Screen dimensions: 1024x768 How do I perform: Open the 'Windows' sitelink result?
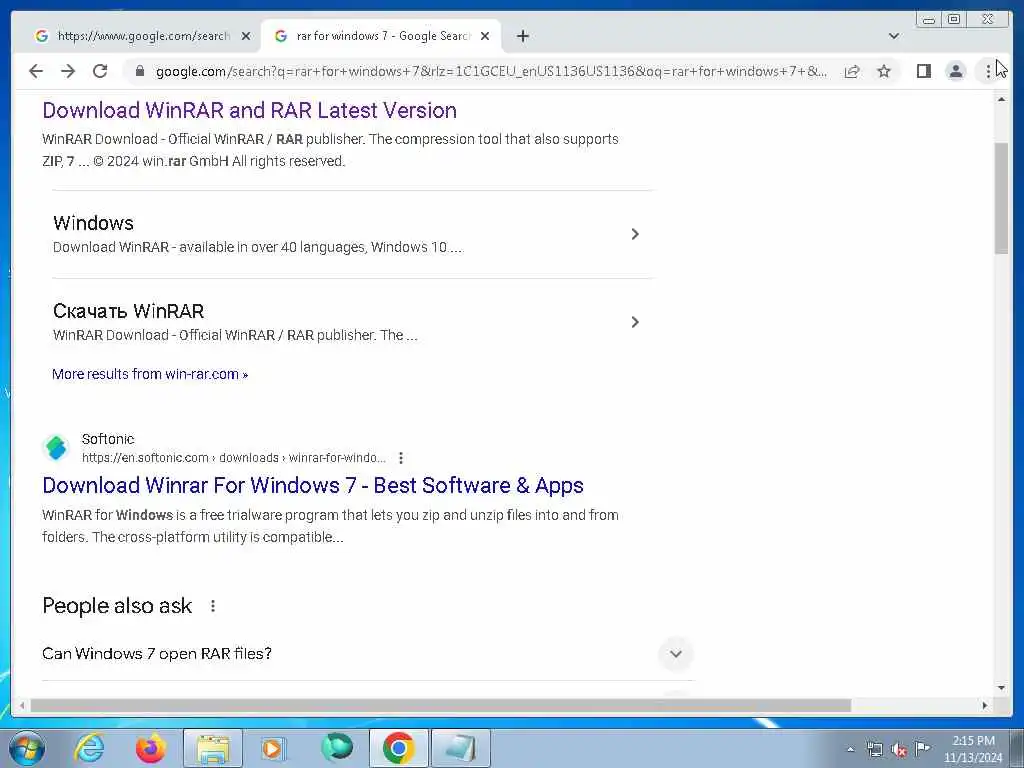tap(93, 223)
